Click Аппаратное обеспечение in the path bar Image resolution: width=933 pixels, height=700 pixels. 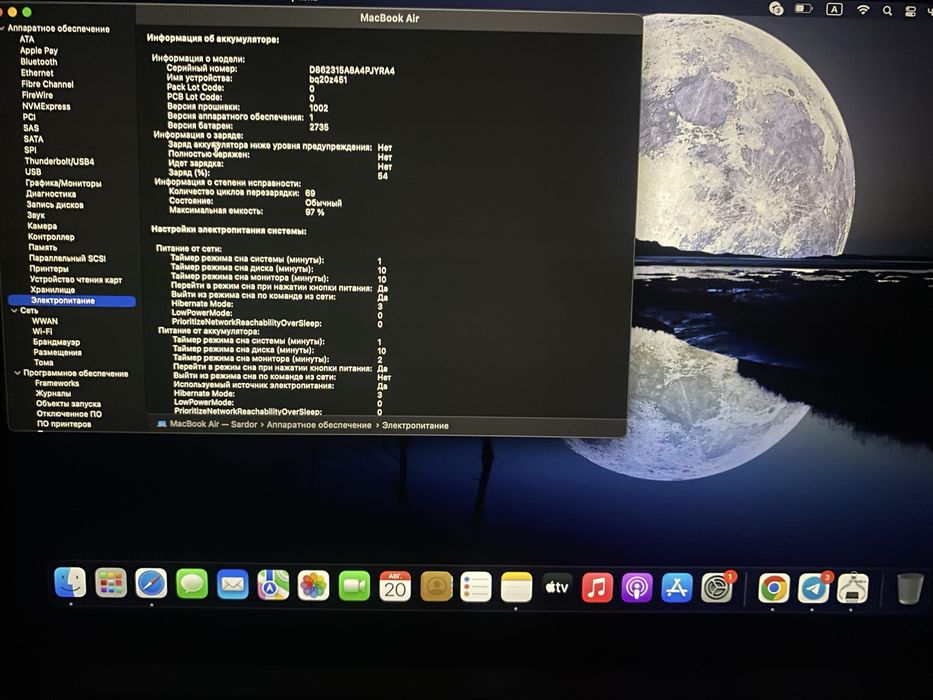319,425
